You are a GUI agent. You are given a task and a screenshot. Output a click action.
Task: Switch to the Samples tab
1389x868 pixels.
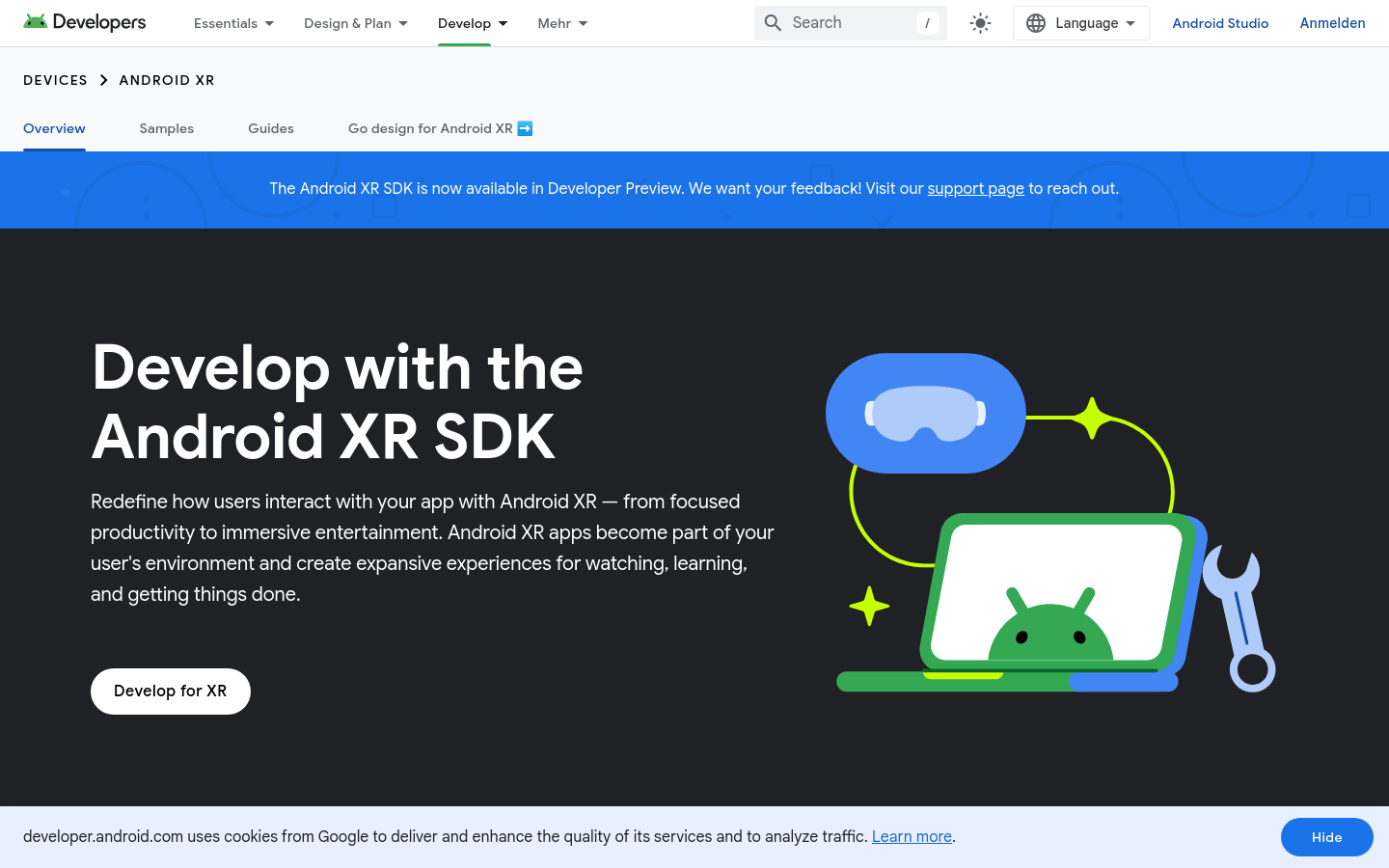coord(167,128)
